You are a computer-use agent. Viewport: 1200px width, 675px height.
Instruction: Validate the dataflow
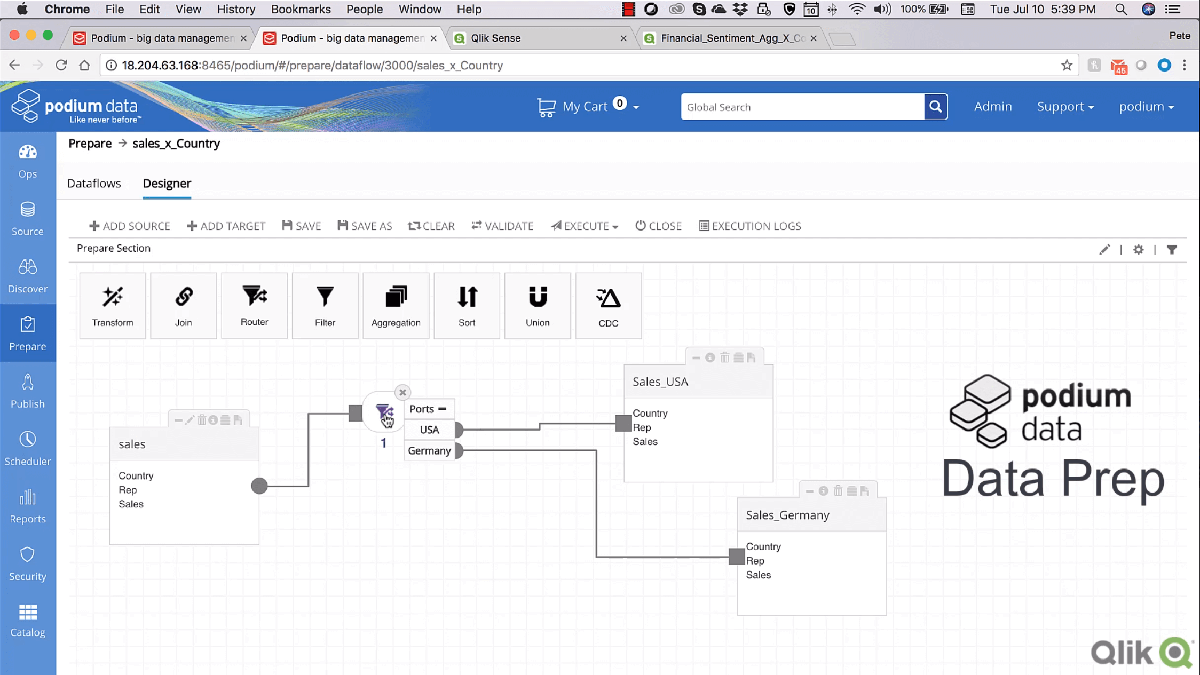point(503,226)
